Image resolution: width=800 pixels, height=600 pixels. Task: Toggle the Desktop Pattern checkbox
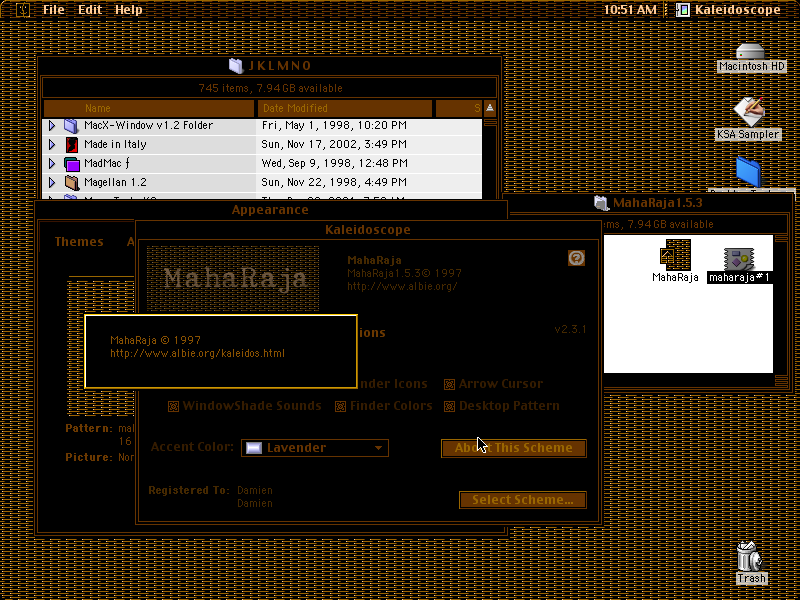449,407
